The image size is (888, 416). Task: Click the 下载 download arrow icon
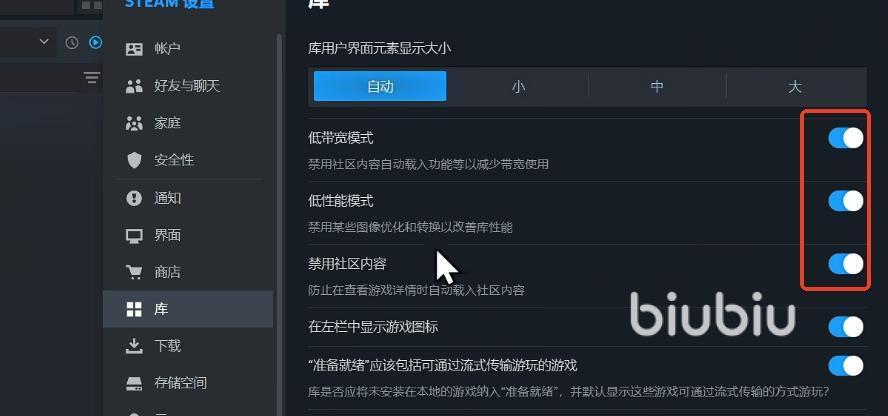(134, 345)
